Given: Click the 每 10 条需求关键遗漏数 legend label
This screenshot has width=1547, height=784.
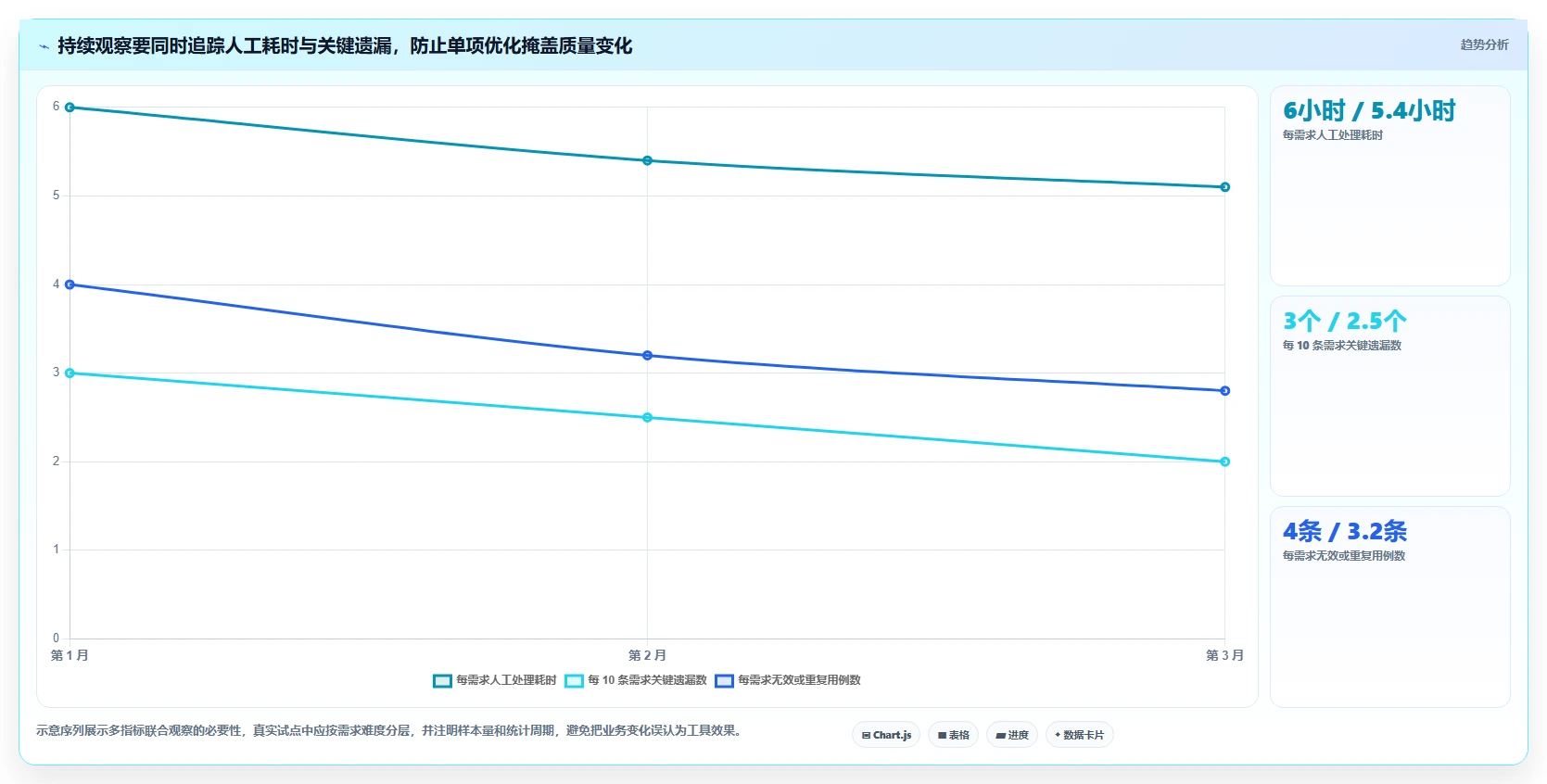Looking at the screenshot, I should (x=647, y=680).
